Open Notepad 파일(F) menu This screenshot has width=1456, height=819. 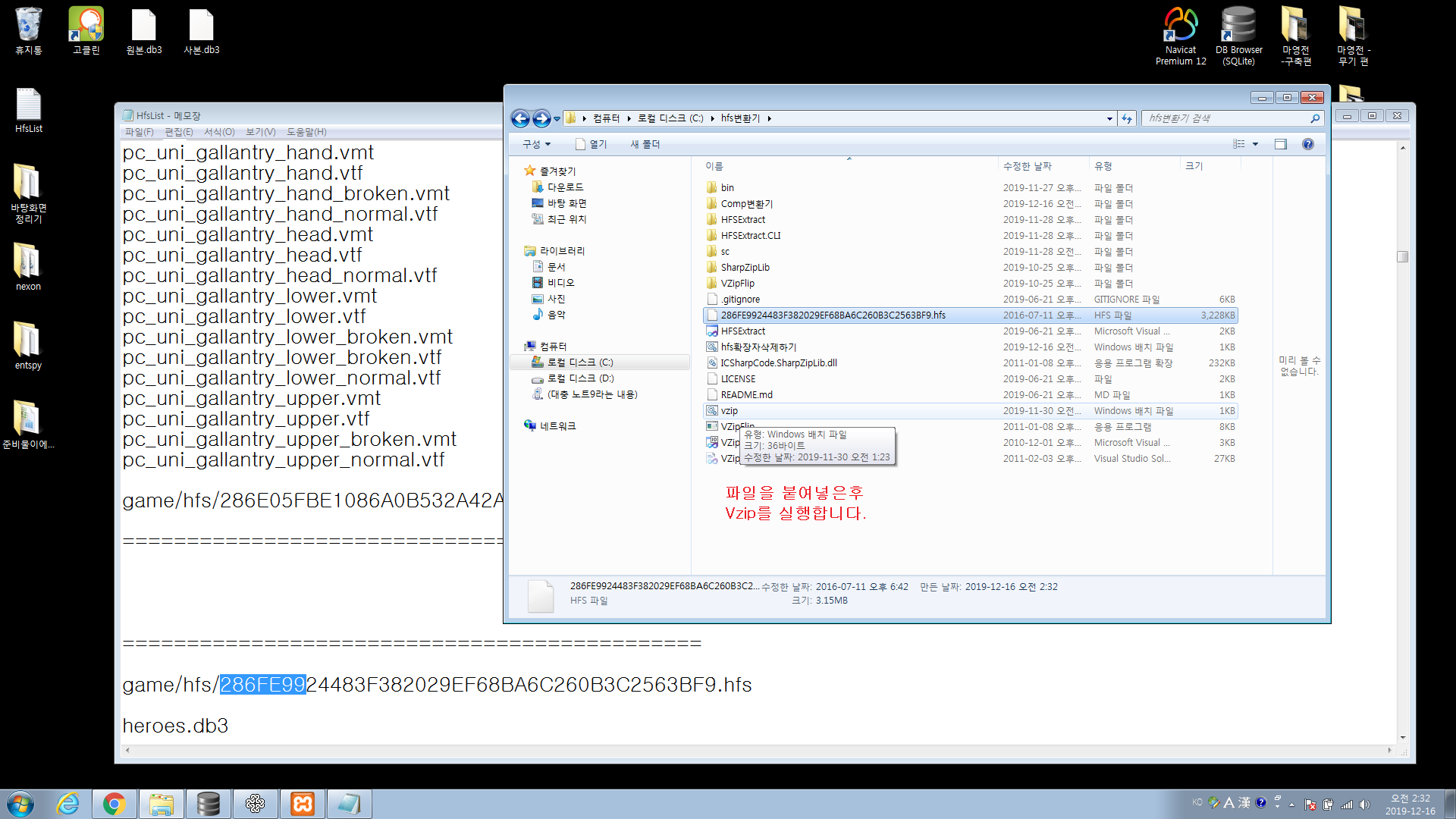[x=140, y=132]
